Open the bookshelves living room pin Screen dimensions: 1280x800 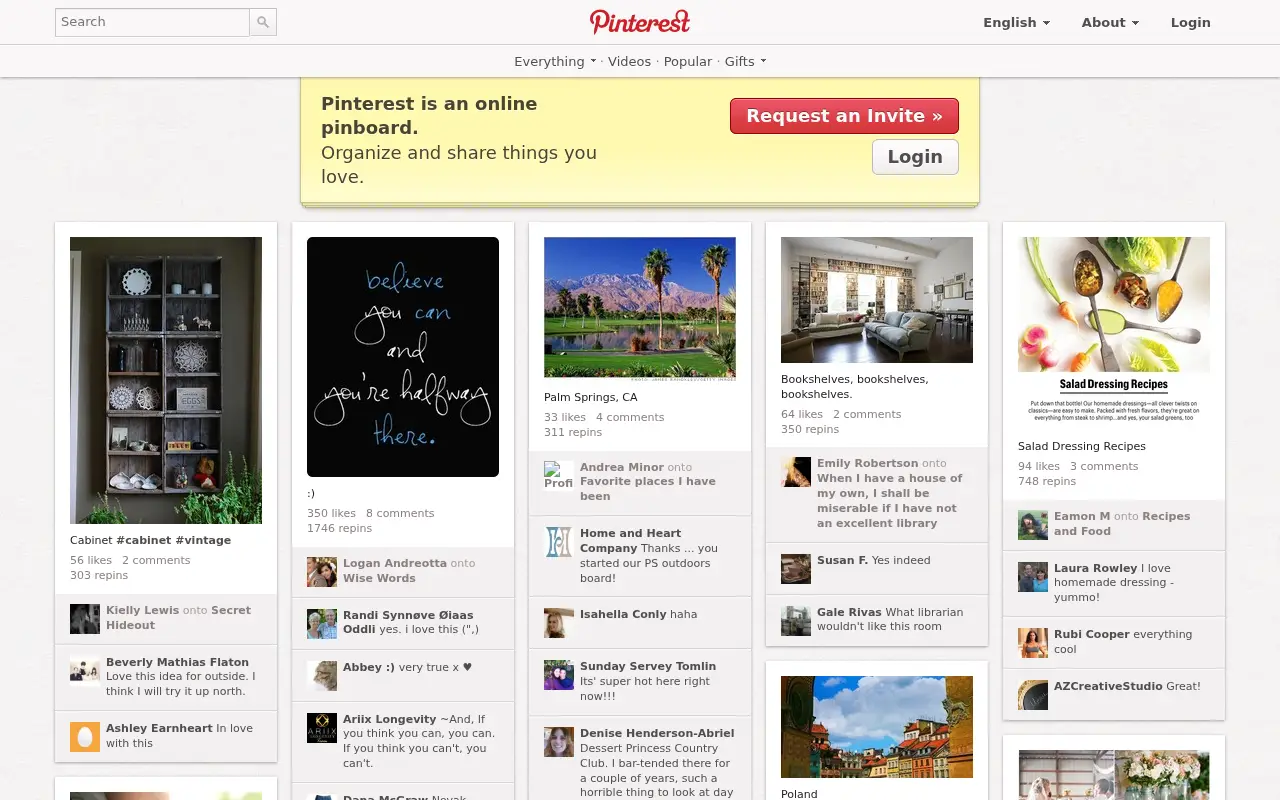(x=877, y=300)
